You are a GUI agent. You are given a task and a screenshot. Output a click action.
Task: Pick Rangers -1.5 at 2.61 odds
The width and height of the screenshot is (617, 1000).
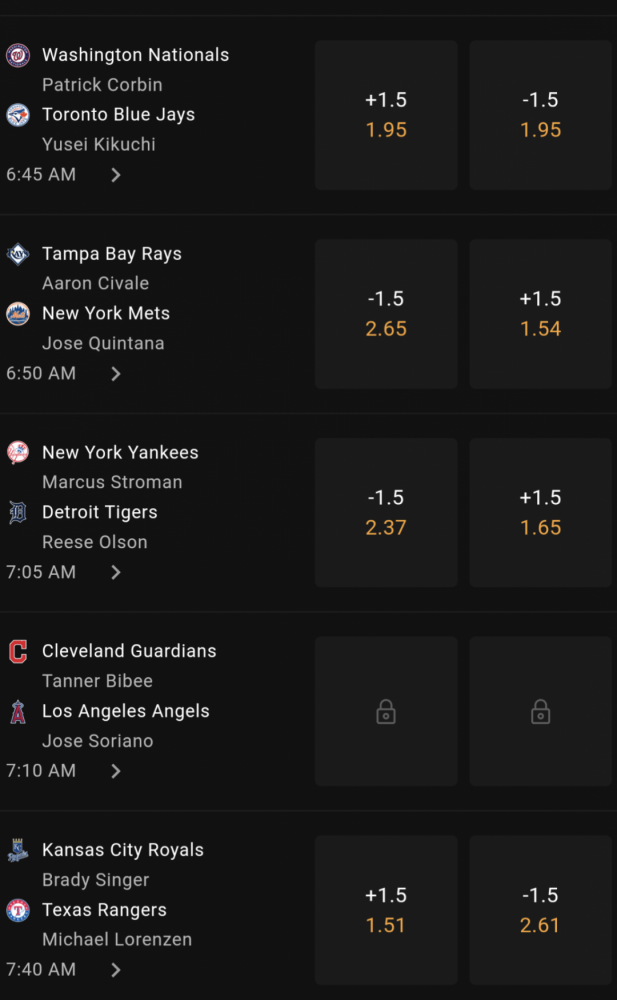[540, 910]
